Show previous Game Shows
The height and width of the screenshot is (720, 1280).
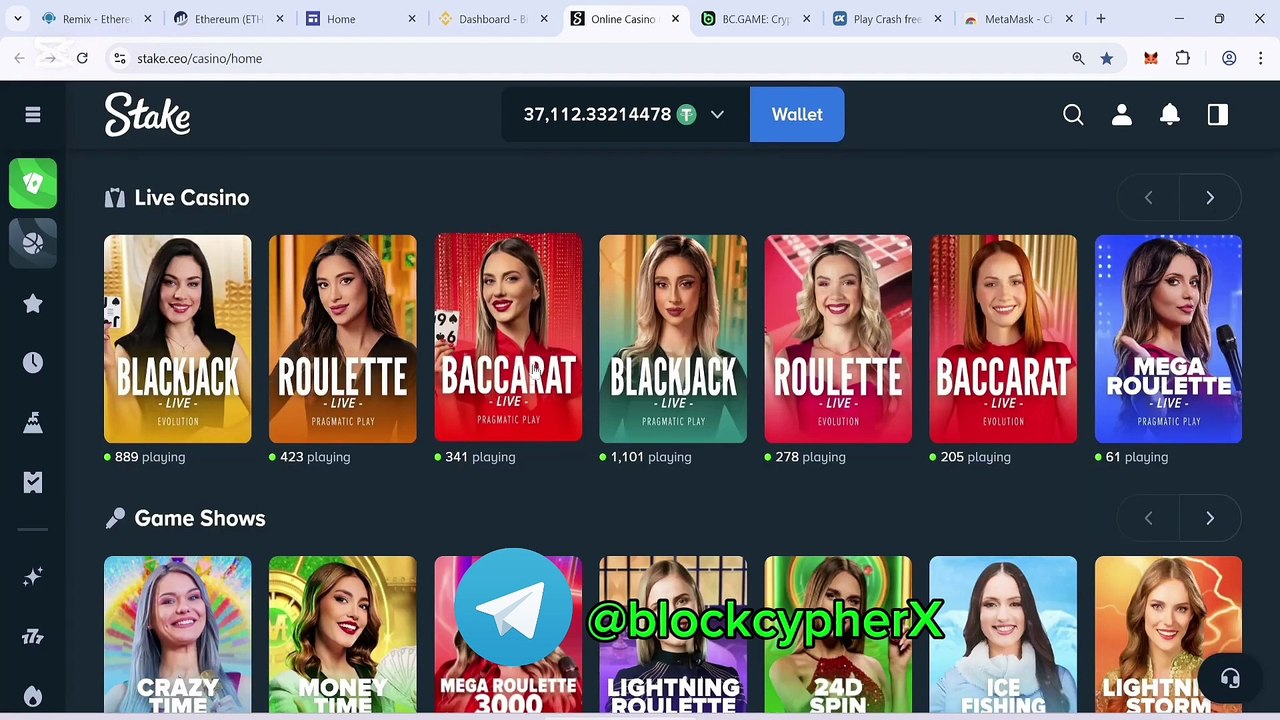[x=1148, y=519]
